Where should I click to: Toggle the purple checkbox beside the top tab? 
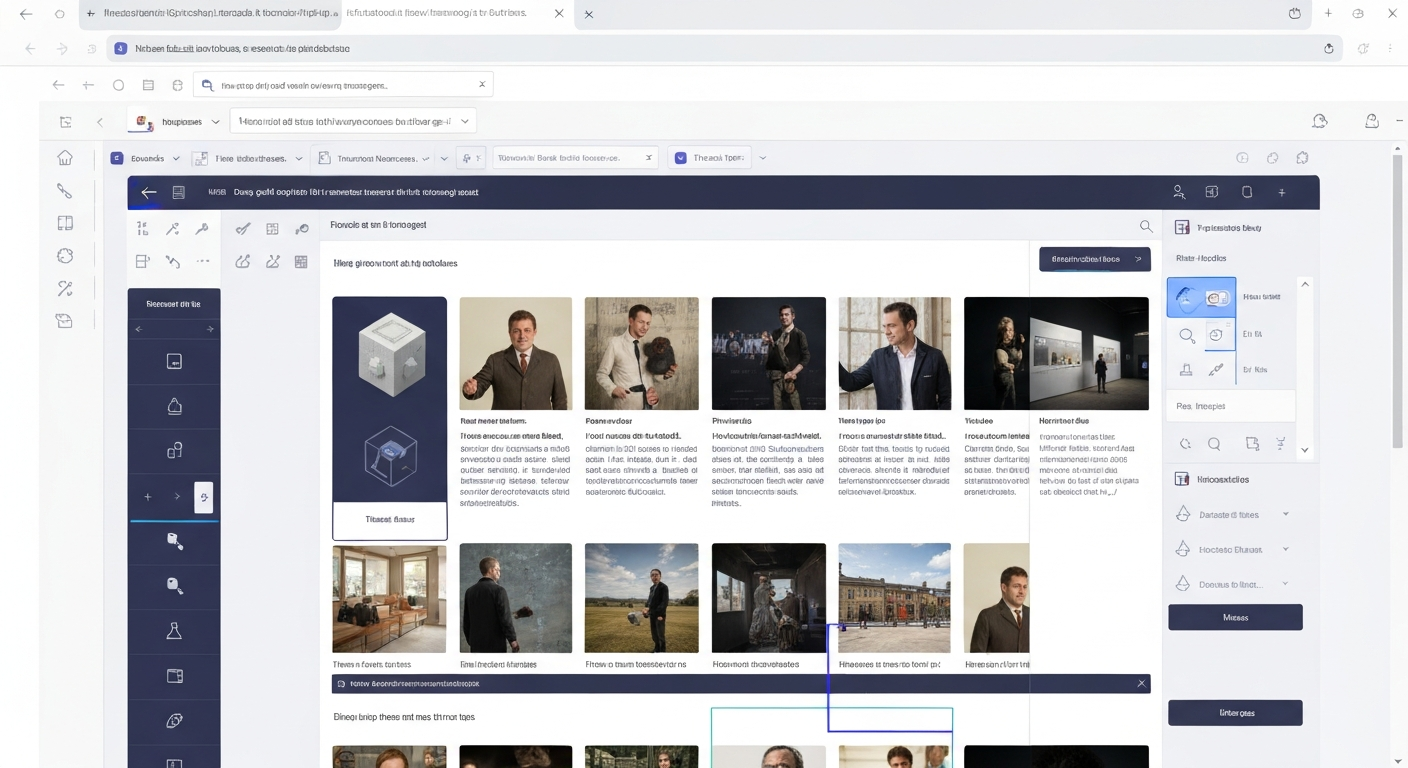pyautogui.click(x=681, y=158)
